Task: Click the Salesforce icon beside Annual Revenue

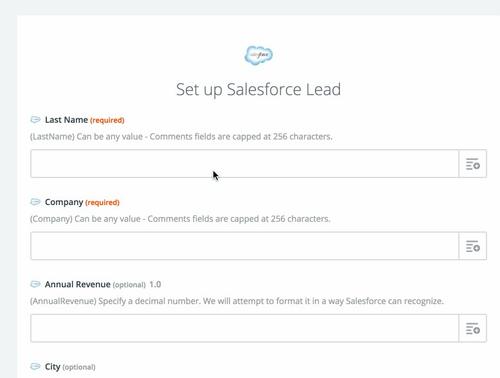Action: (35, 284)
